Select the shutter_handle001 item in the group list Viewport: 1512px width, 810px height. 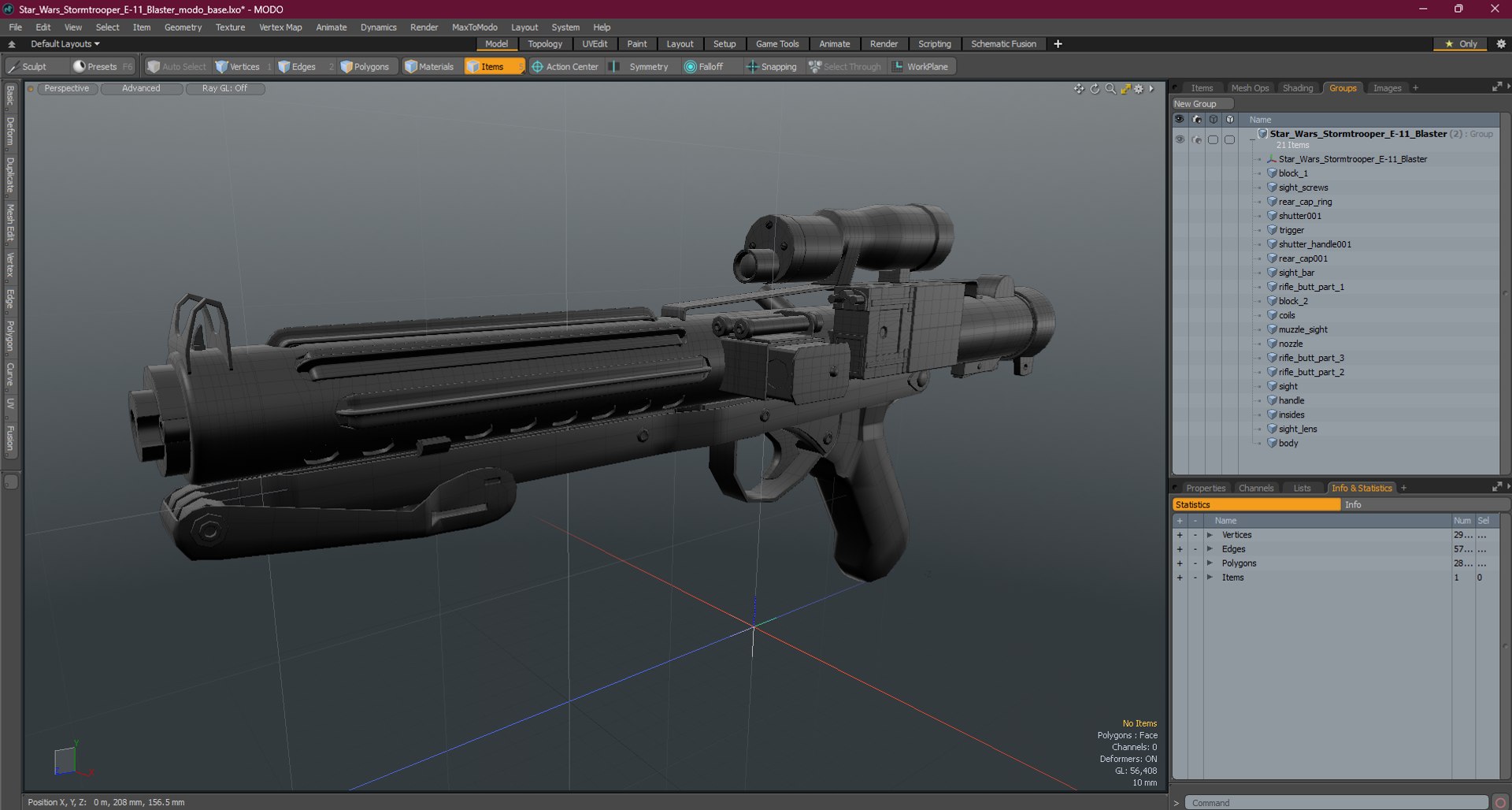click(1314, 244)
